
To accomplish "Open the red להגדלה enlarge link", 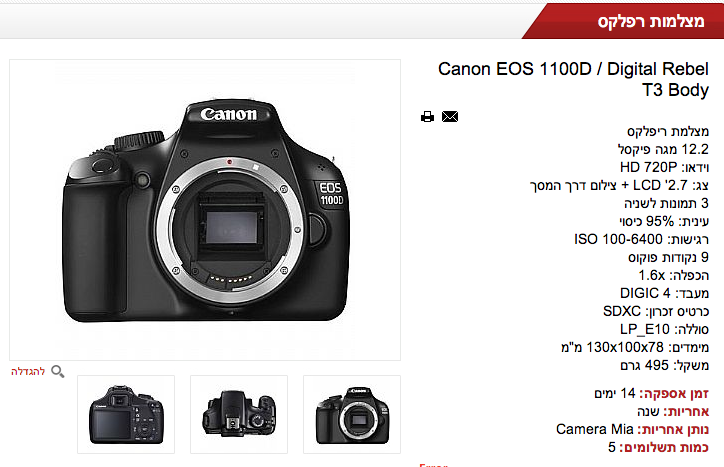I will coord(28,371).
